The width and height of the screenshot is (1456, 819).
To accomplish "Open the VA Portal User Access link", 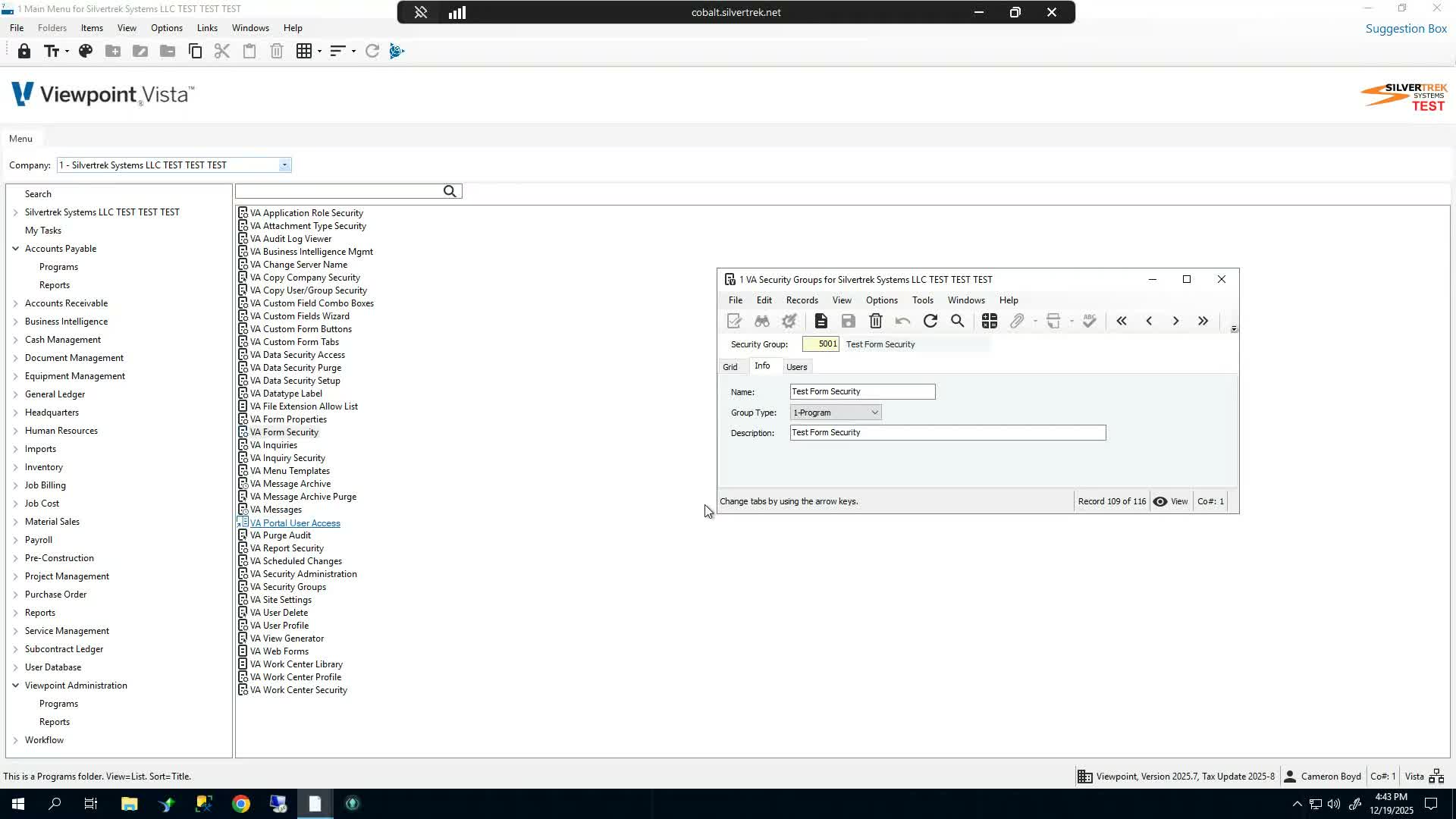I will coord(295,523).
